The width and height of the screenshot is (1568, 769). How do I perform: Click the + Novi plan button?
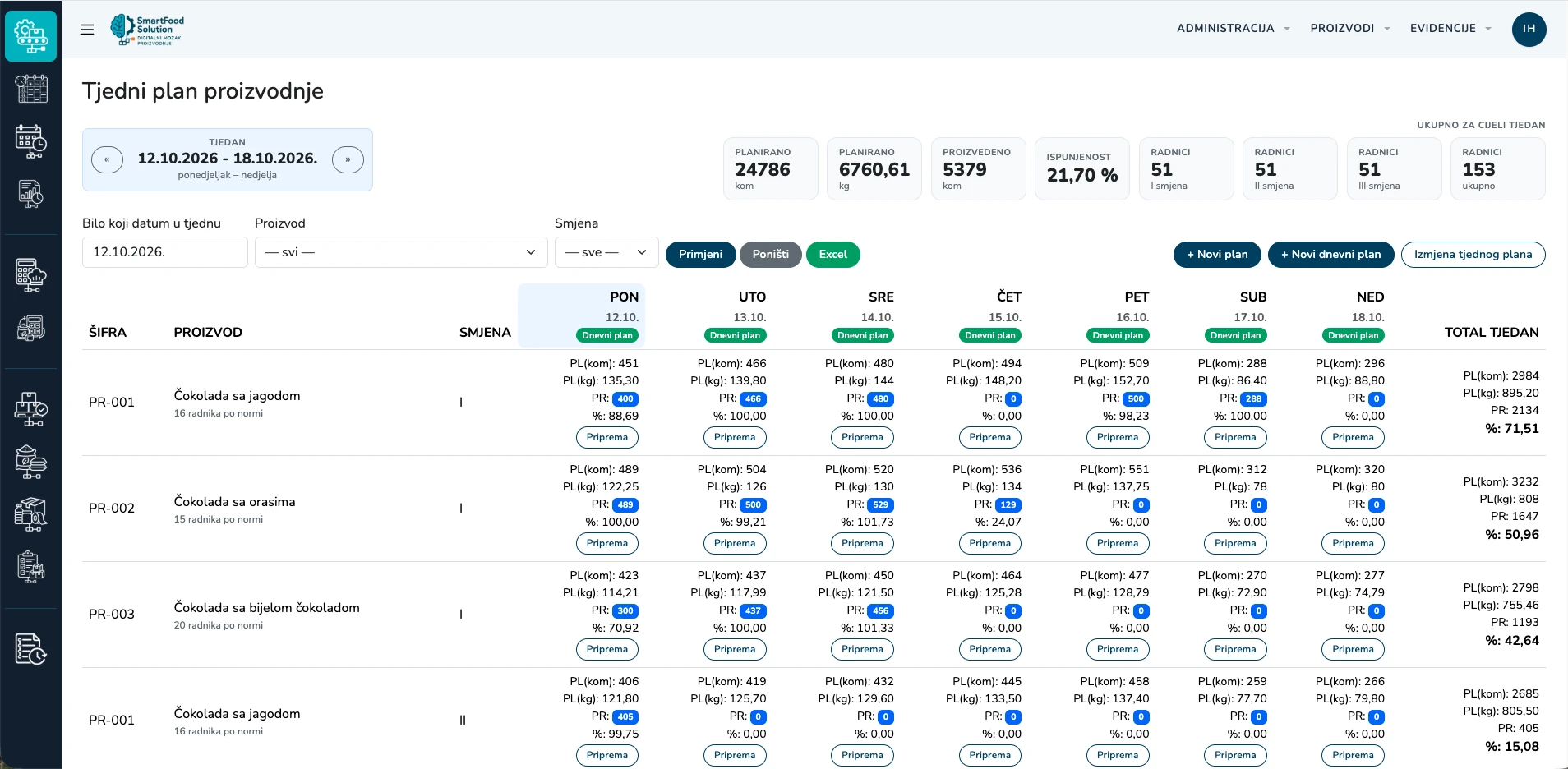tap(1217, 255)
